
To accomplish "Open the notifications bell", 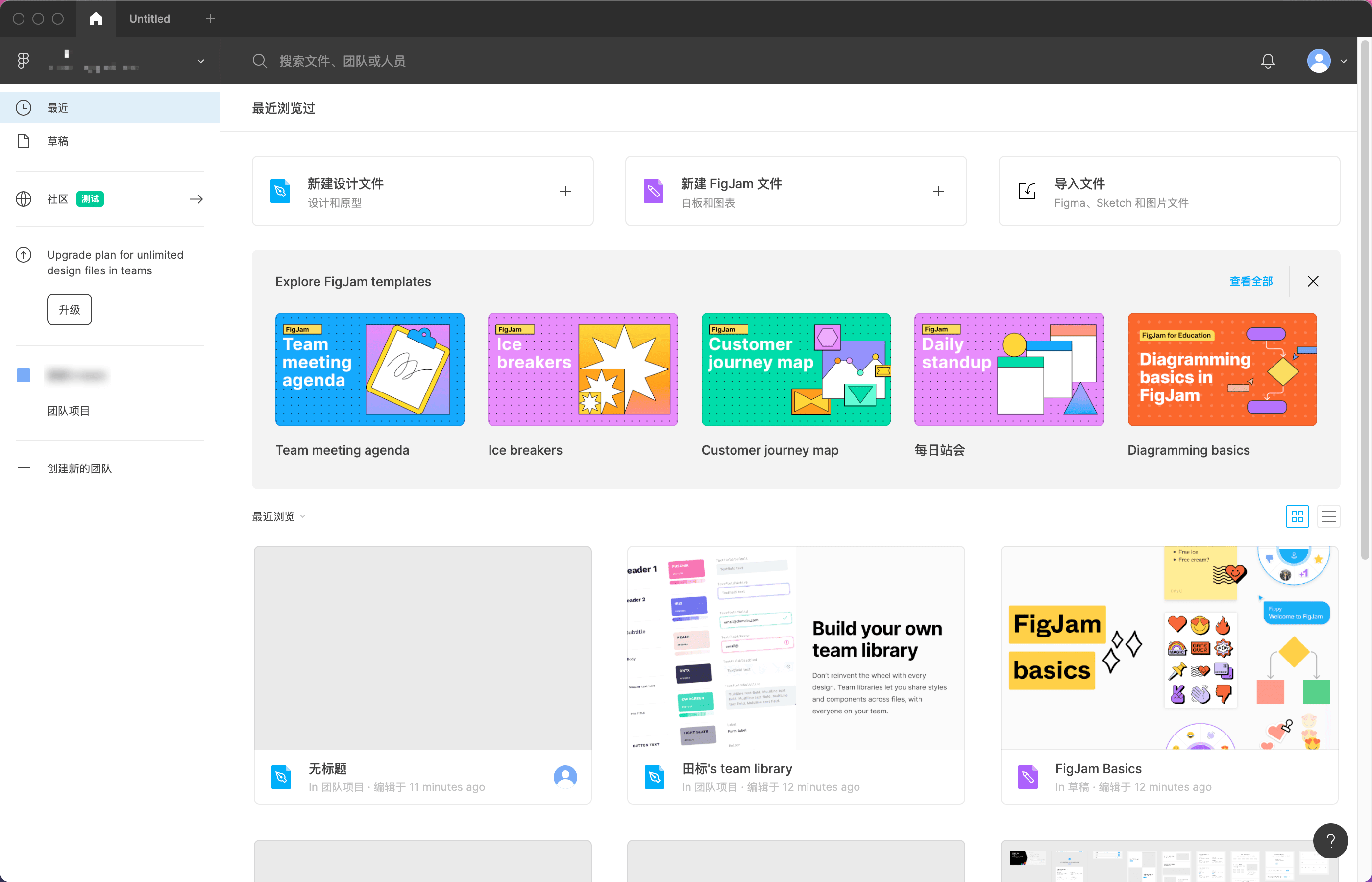I will (1268, 61).
